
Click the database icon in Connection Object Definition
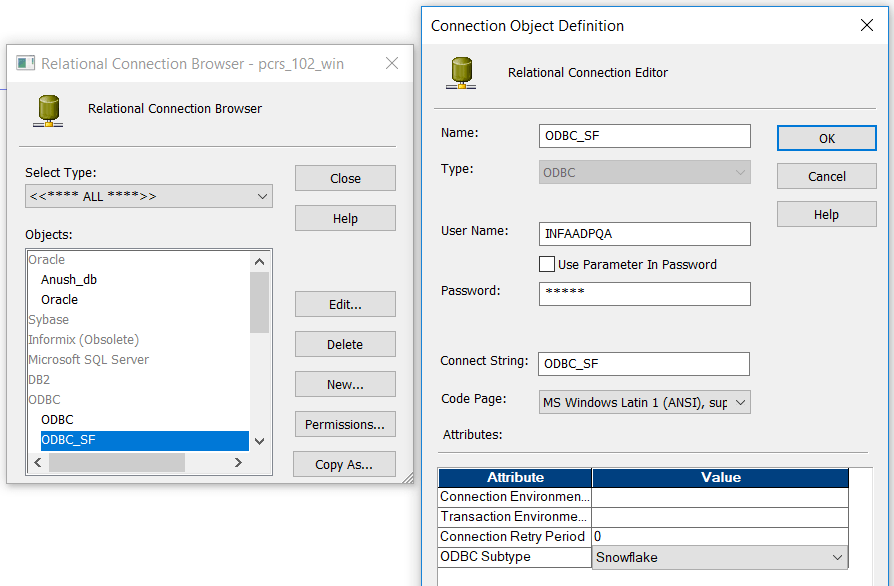click(x=460, y=72)
